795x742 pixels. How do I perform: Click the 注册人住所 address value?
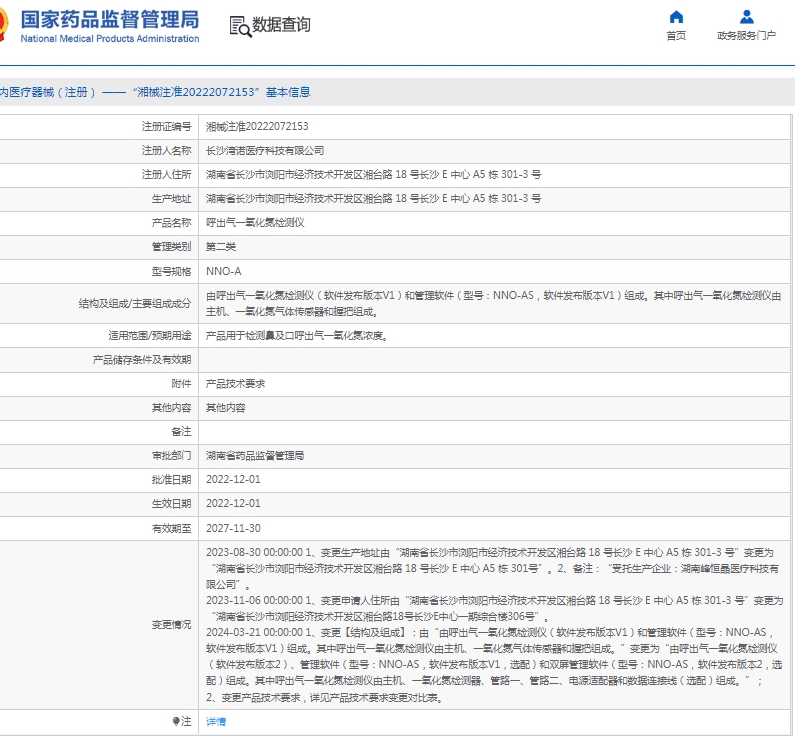[x=373, y=174]
